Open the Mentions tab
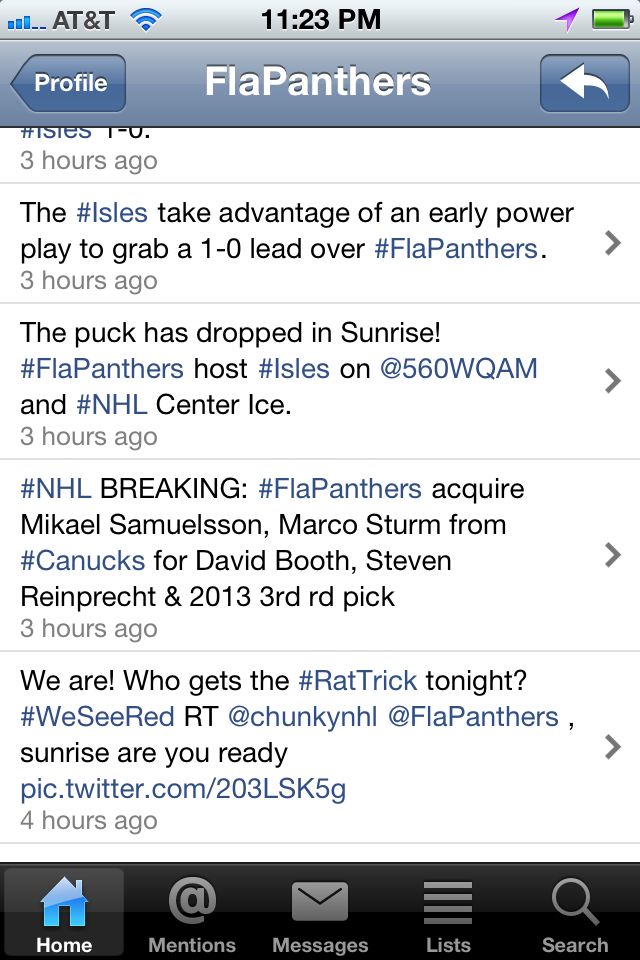This screenshot has height=960, width=640. click(x=192, y=911)
